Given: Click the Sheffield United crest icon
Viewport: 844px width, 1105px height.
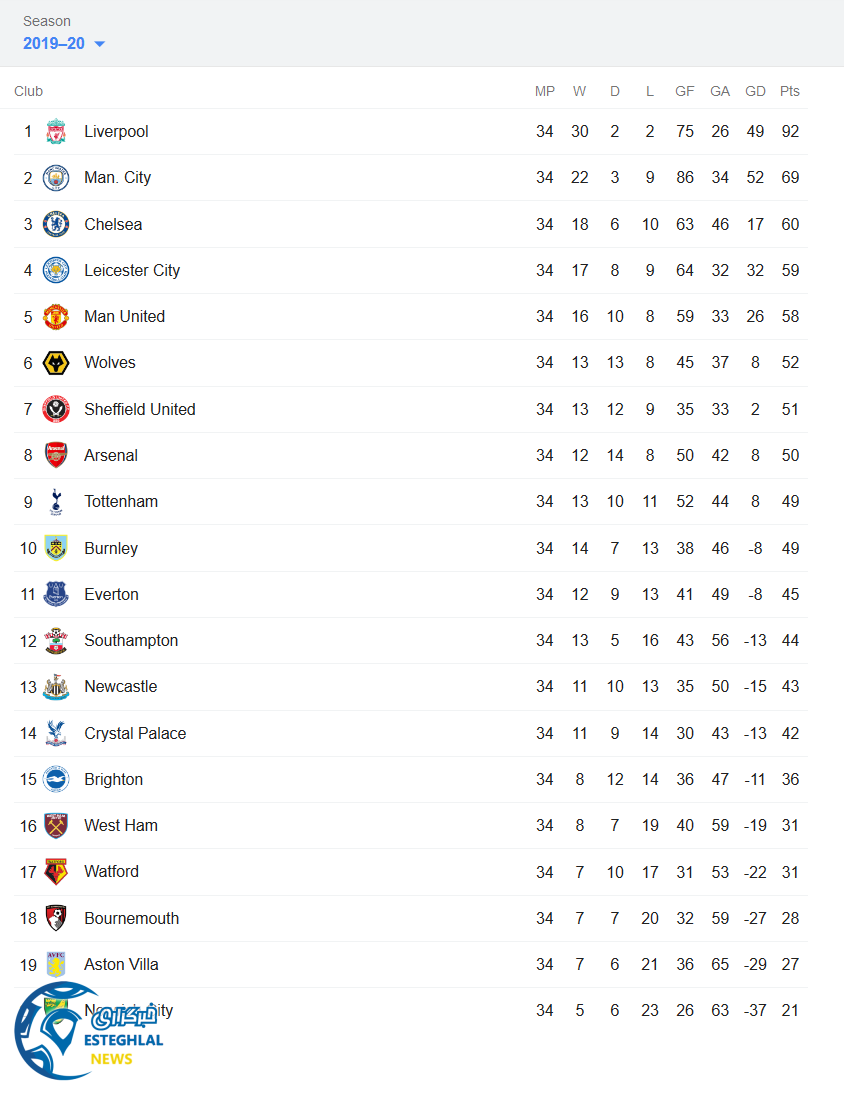Looking at the screenshot, I should (x=56, y=409).
